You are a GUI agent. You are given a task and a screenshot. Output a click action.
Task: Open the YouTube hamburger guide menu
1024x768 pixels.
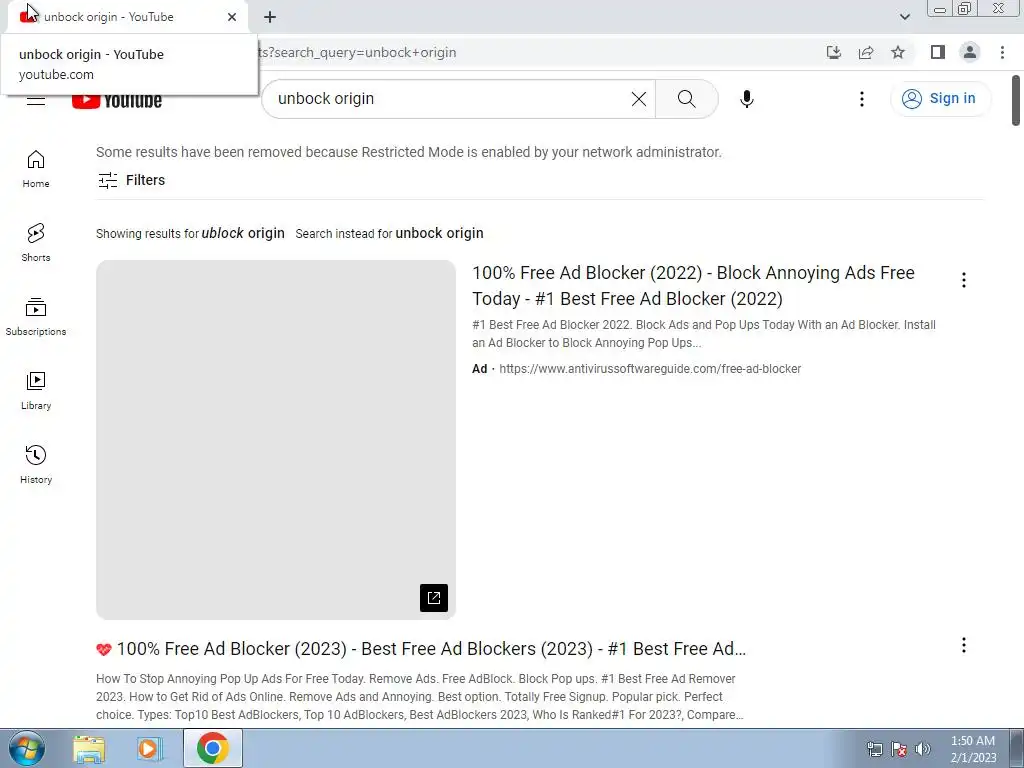[x=36, y=101]
